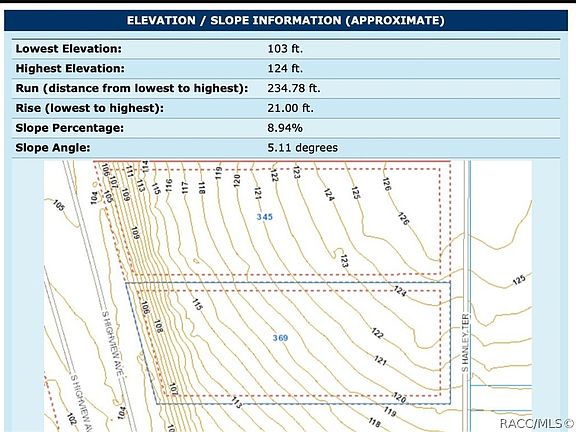
Task: Click the 21.00 ft. rise value
Action: [x=291, y=108]
